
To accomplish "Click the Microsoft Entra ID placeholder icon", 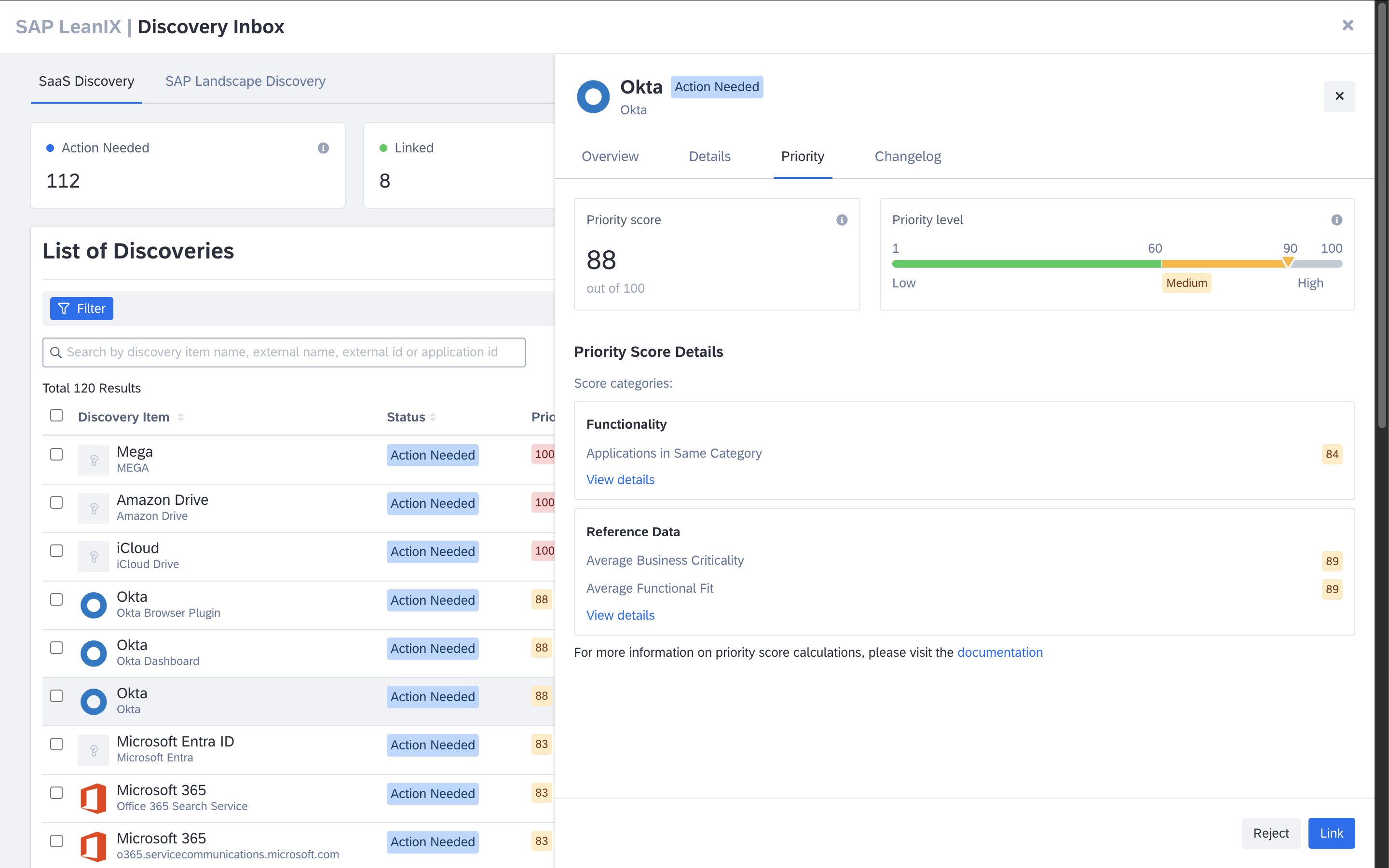I will pos(94,750).
